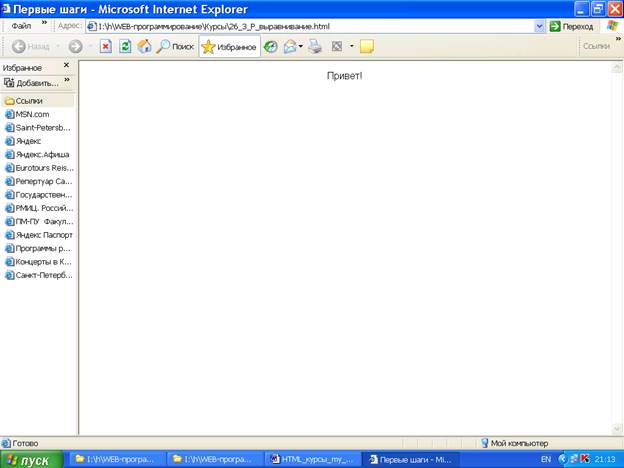Open the РМИЦ. Россий... favorite
The height and width of the screenshot is (468, 624).
pos(39,208)
